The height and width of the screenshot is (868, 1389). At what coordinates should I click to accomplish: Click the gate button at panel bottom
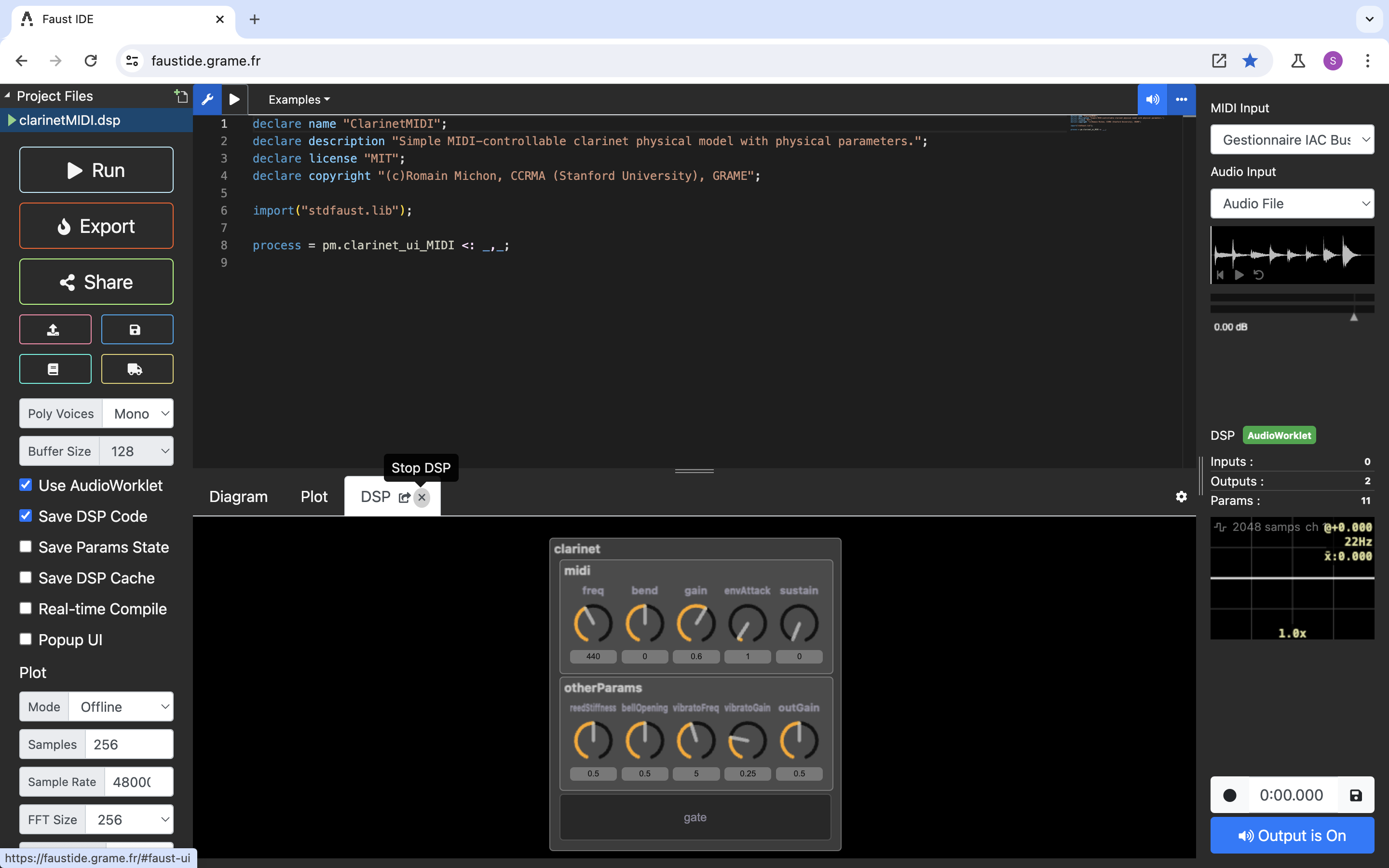click(x=695, y=816)
